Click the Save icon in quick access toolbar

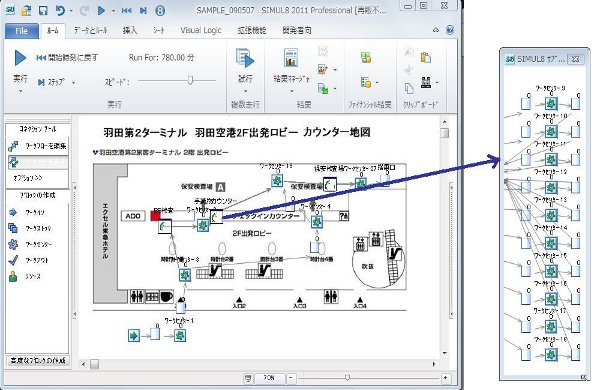pos(43,10)
